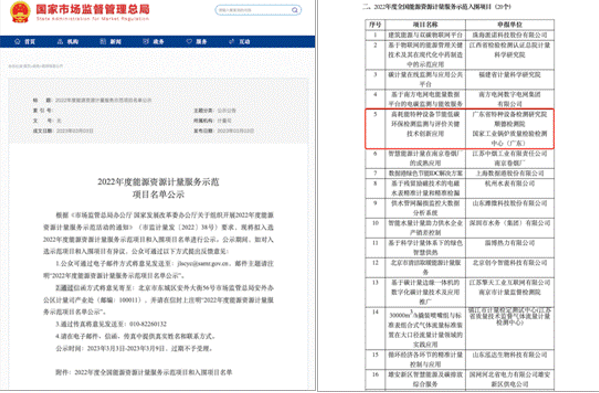The height and width of the screenshot is (393, 599).
Task: Select cell 南方电网数字电网集团有限公司
Action: point(510,99)
